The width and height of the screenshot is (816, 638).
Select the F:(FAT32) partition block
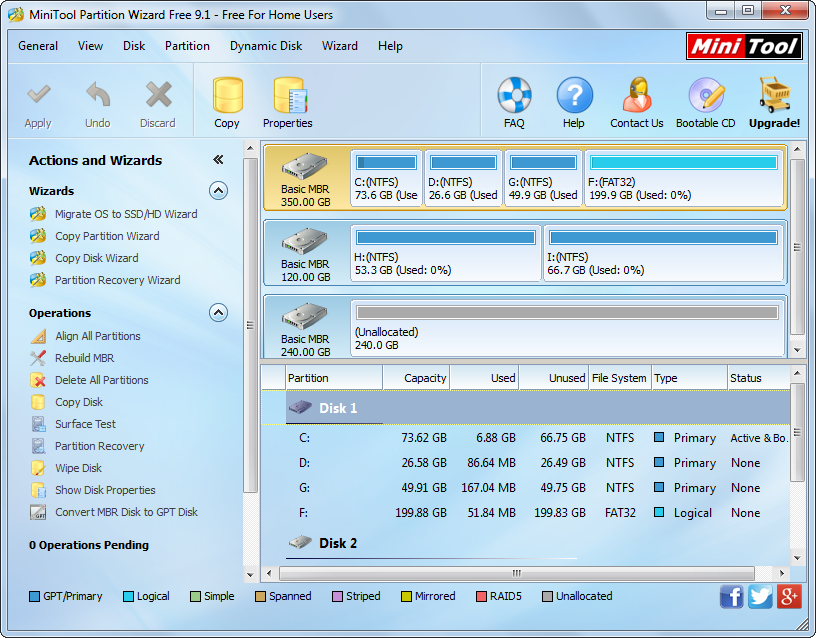pos(684,178)
